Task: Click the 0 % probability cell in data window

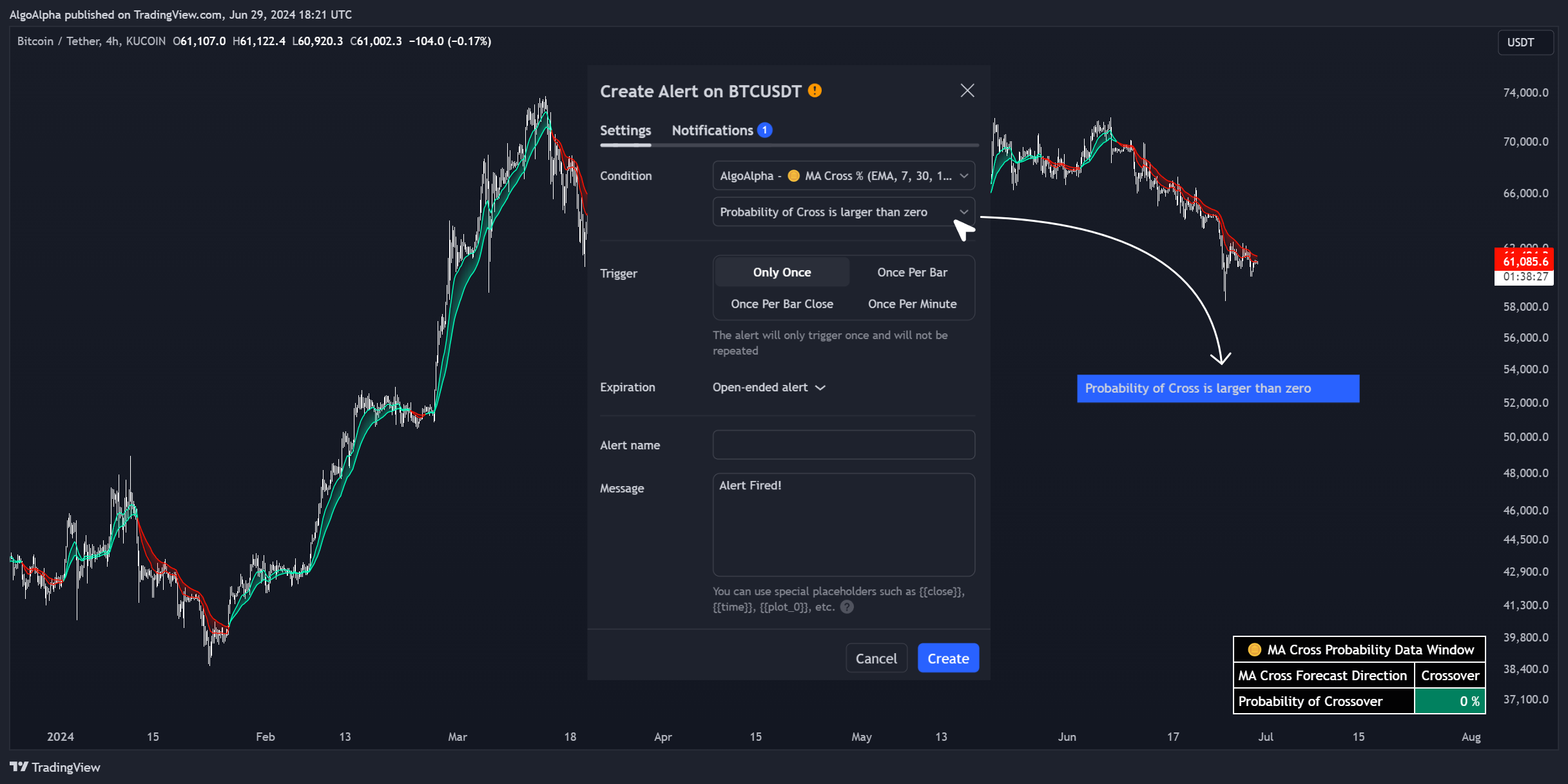Action: (x=1450, y=701)
